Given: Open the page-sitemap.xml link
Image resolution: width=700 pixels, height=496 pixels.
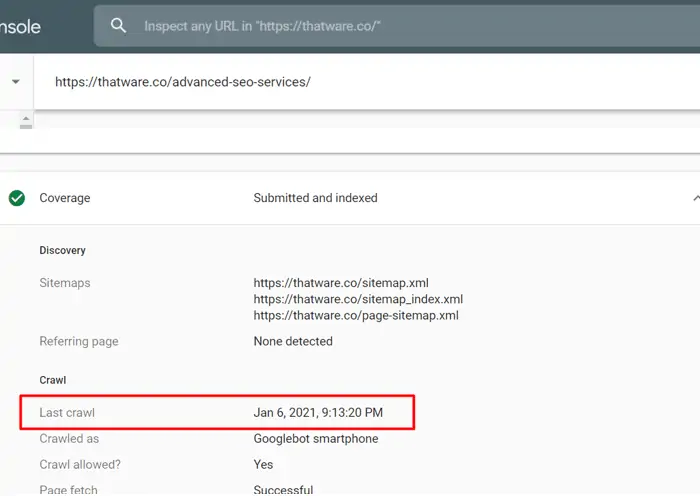Looking at the screenshot, I should [356, 315].
